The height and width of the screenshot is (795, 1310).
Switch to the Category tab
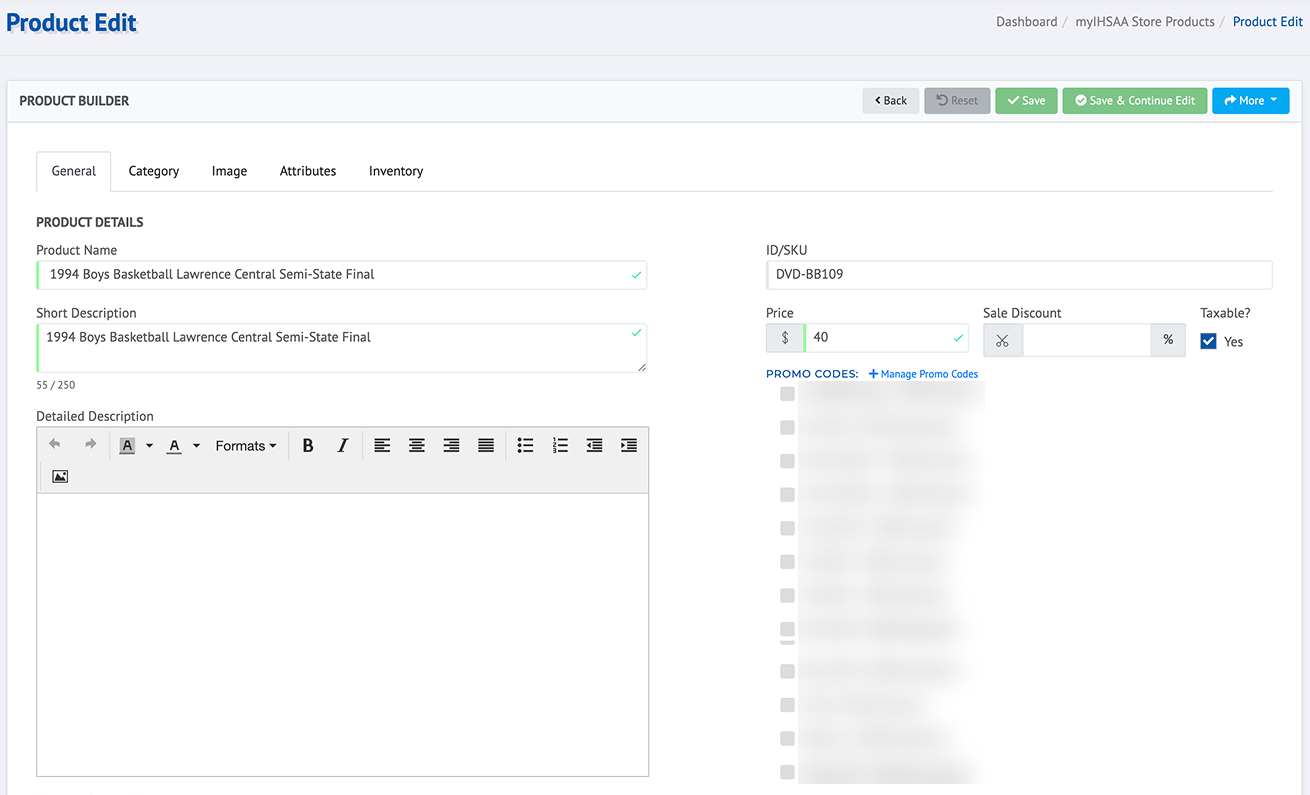(x=154, y=171)
